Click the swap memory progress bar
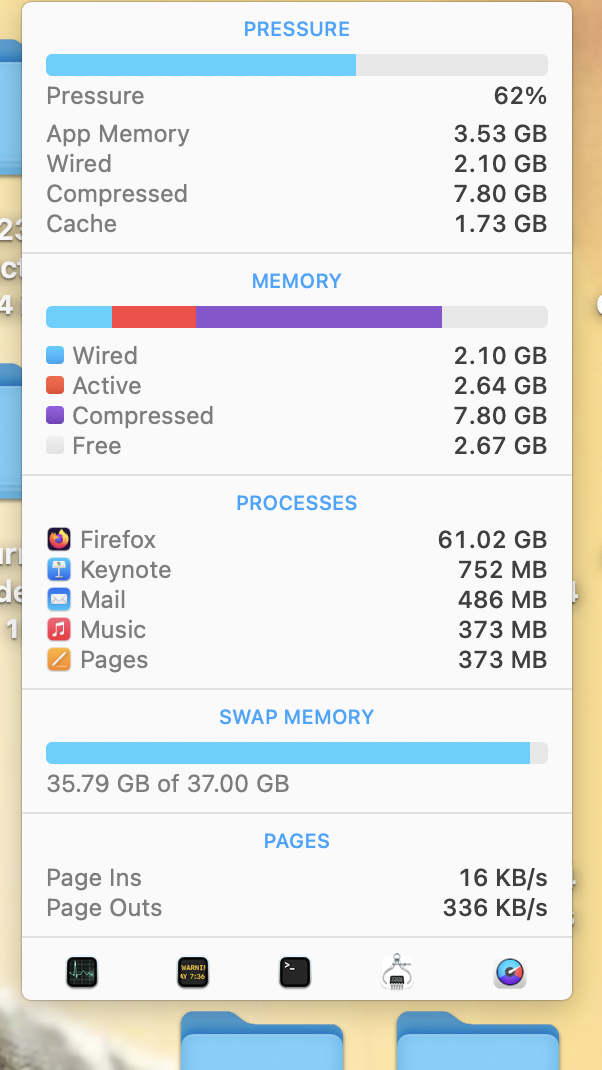This screenshot has width=602, height=1070. click(296, 753)
